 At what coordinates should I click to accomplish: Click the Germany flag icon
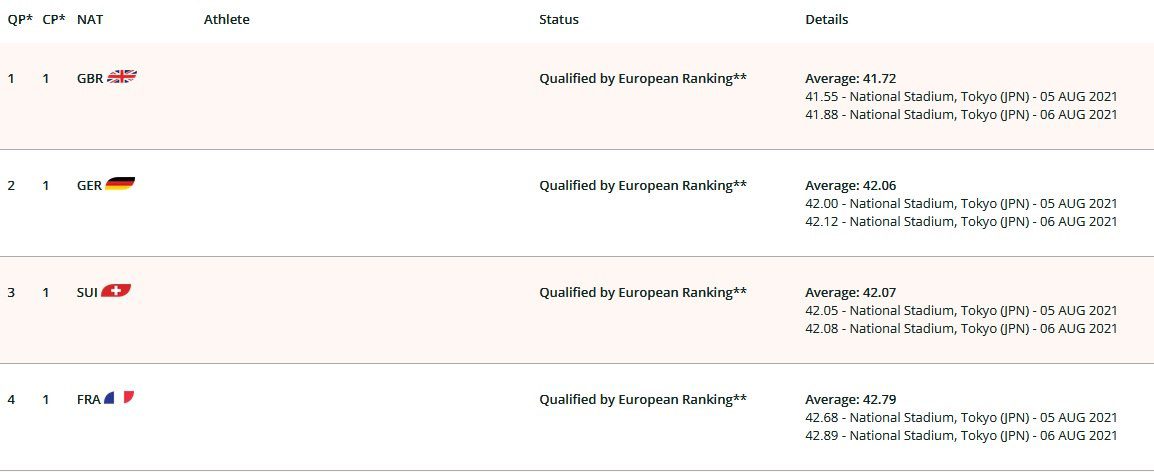[120, 184]
